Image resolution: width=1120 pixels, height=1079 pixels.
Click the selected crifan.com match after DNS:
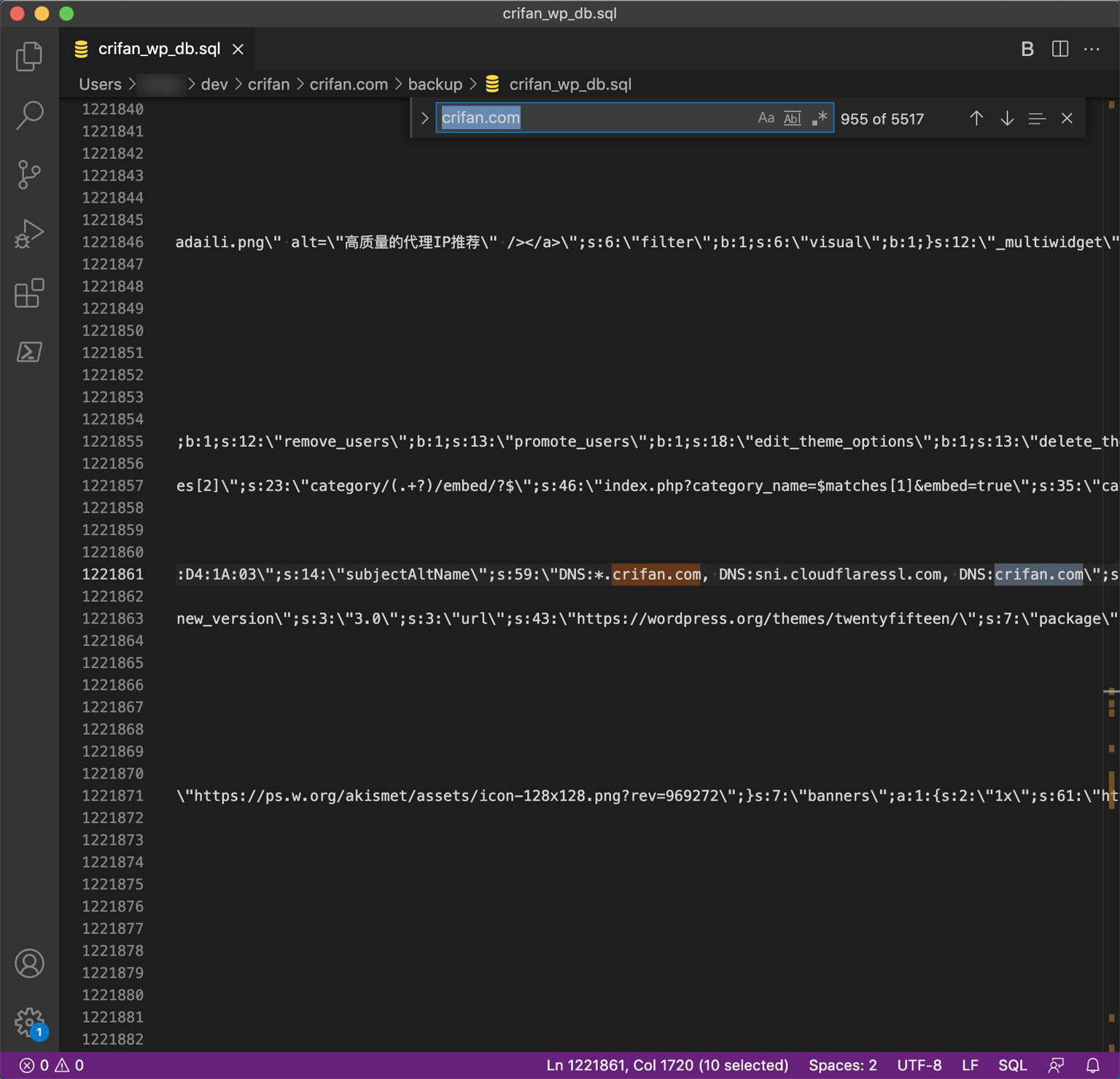(1039, 574)
